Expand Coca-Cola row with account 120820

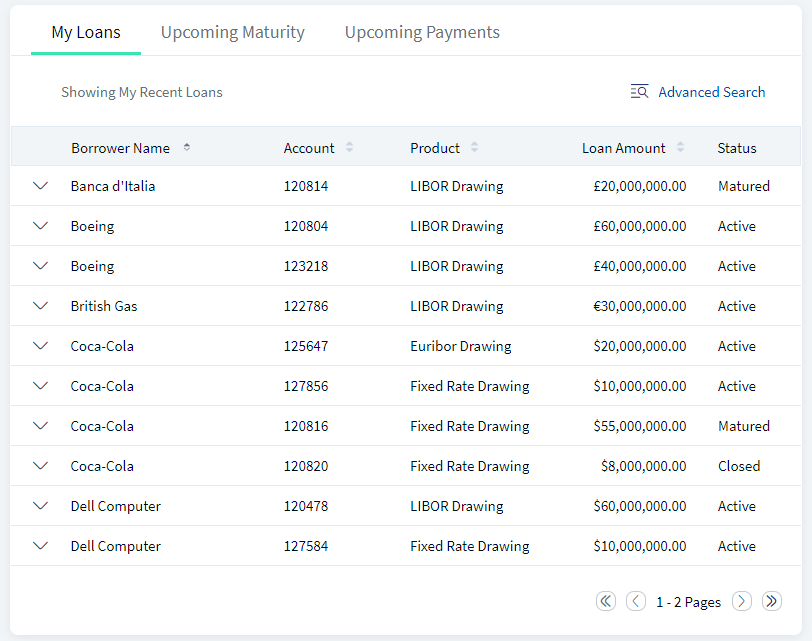[40, 465]
